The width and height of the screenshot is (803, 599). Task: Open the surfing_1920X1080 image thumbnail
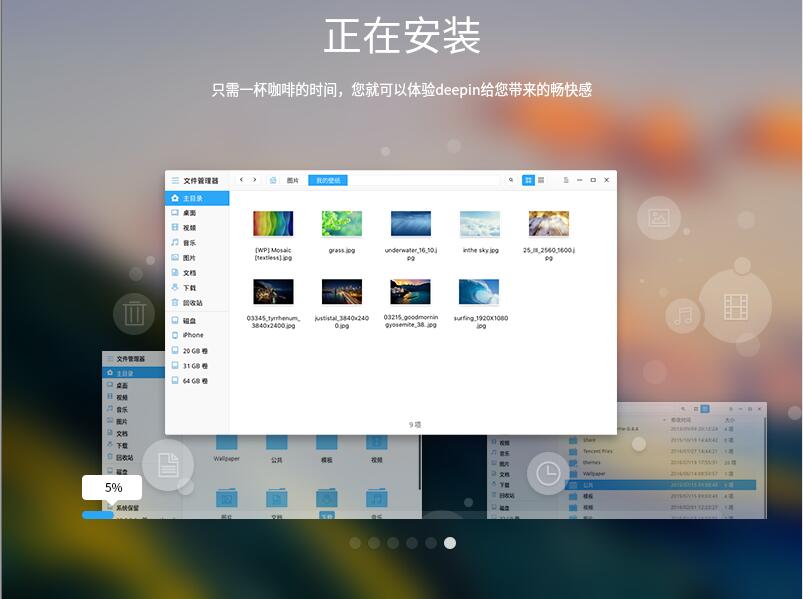tap(479, 291)
